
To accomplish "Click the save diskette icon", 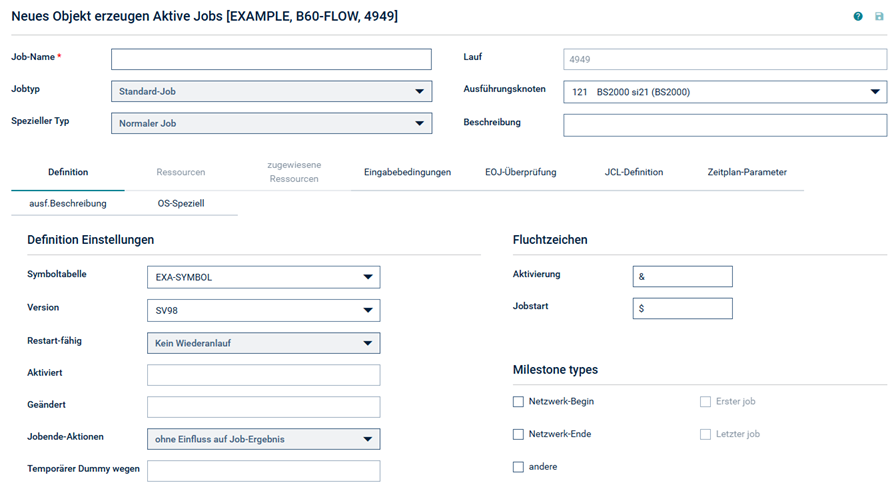I will pyautogui.click(x=879, y=16).
